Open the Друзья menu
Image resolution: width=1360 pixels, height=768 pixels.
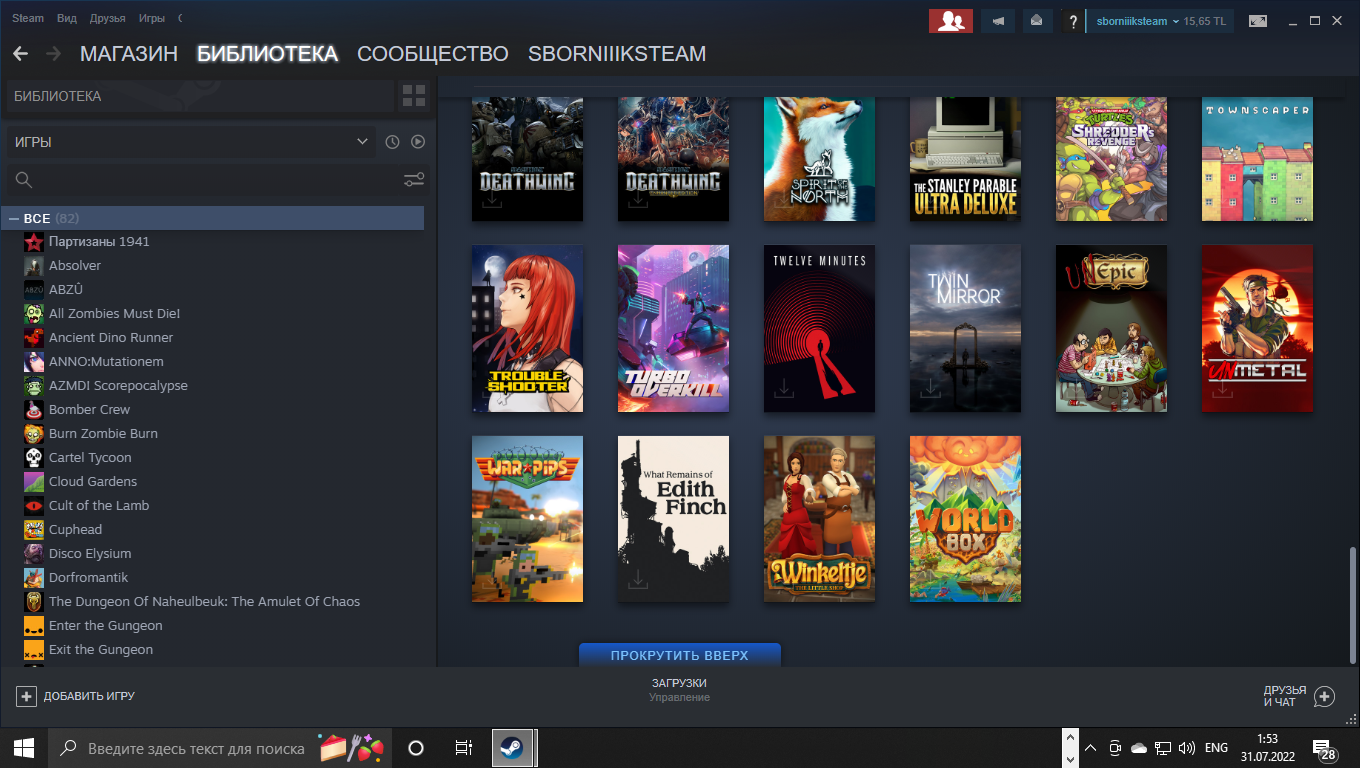pyautogui.click(x=107, y=18)
